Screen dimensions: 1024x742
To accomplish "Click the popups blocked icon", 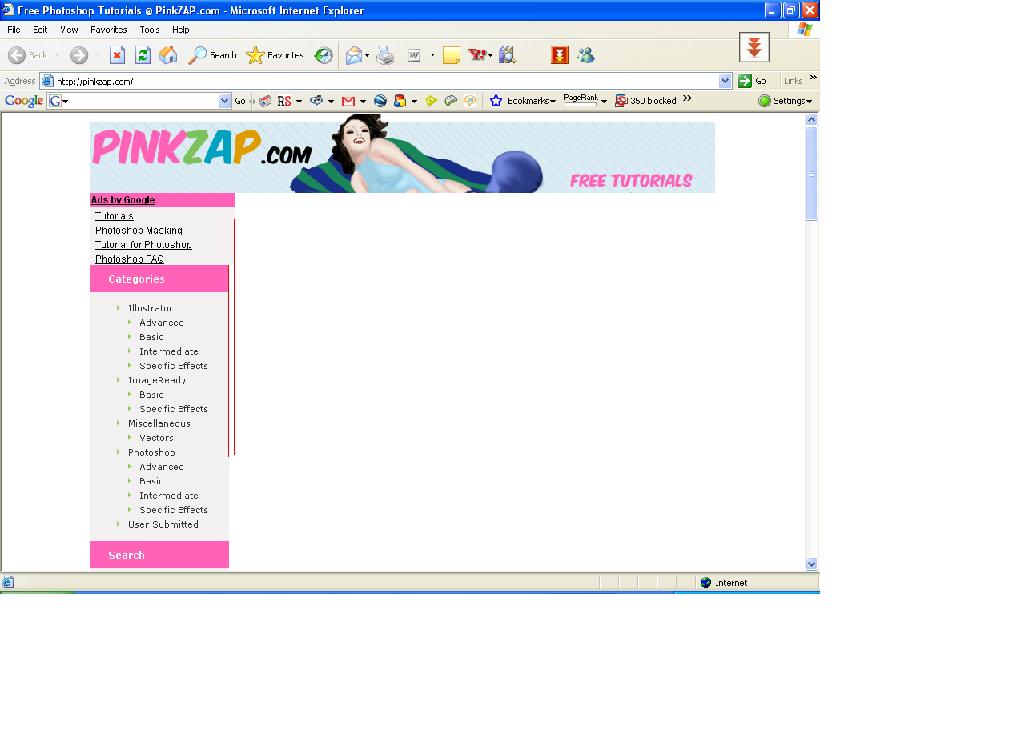I will point(621,101).
